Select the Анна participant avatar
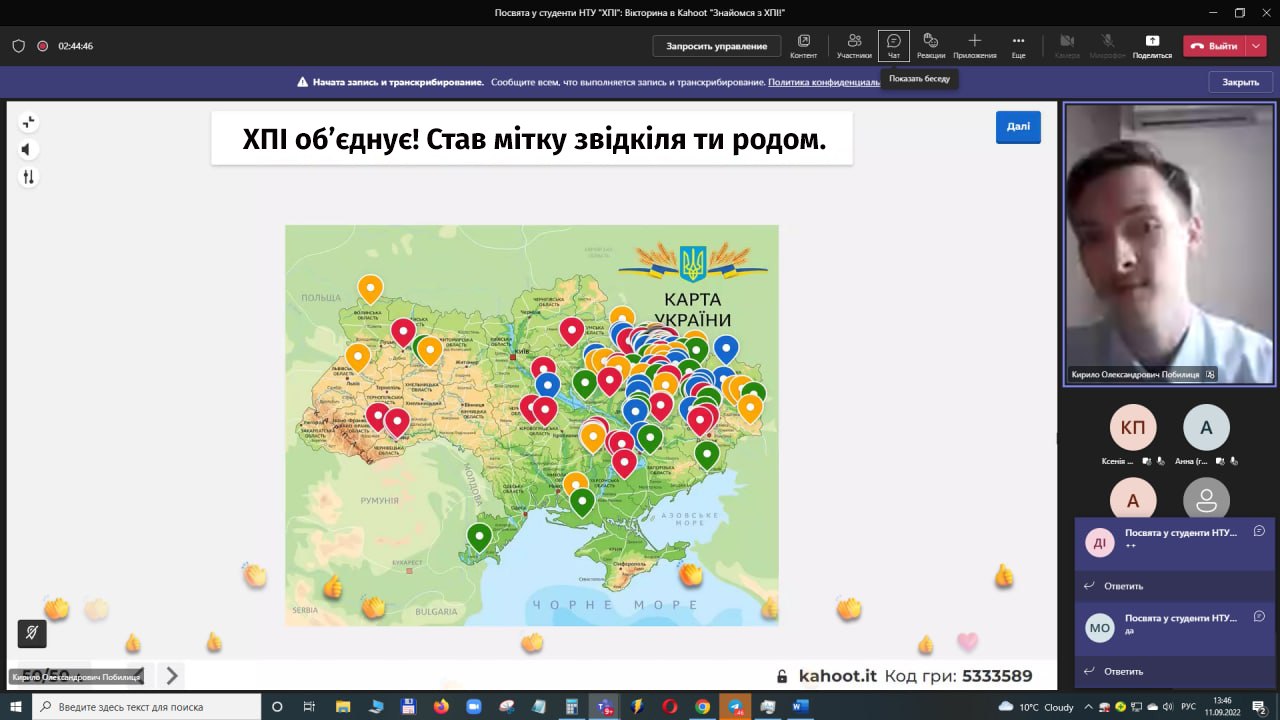 (1206, 428)
